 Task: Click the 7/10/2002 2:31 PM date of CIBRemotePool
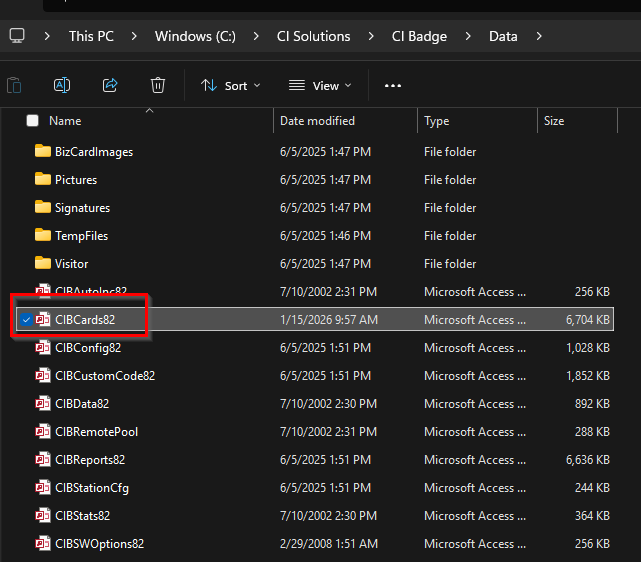[328, 432]
